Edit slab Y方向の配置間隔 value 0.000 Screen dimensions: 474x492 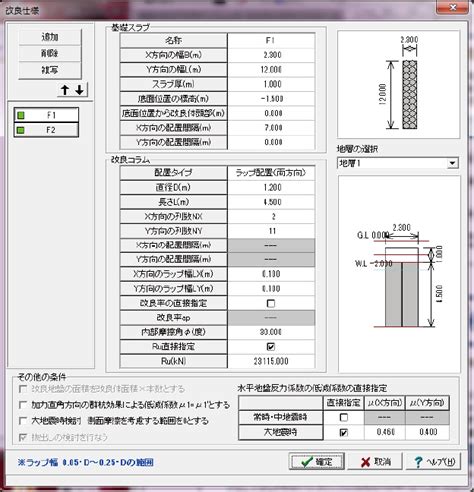pos(271,142)
